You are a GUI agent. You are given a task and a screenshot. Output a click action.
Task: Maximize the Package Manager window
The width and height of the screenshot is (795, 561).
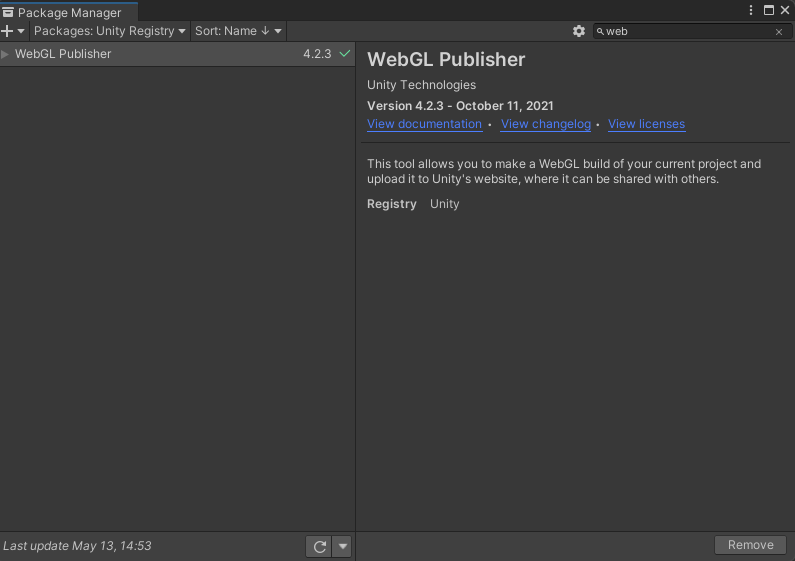[769, 10]
